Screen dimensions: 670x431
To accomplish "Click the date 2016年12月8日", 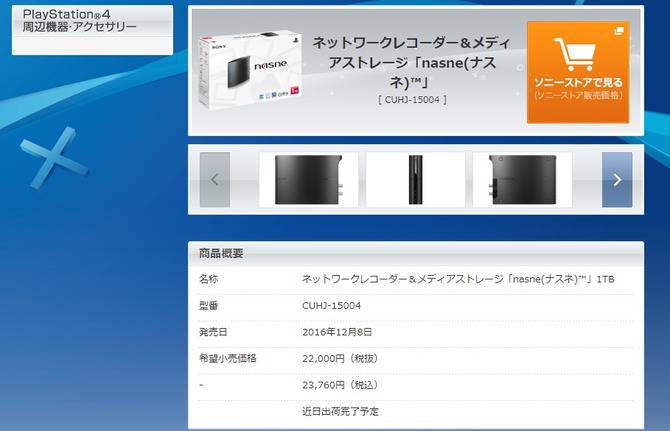I will point(337,332).
